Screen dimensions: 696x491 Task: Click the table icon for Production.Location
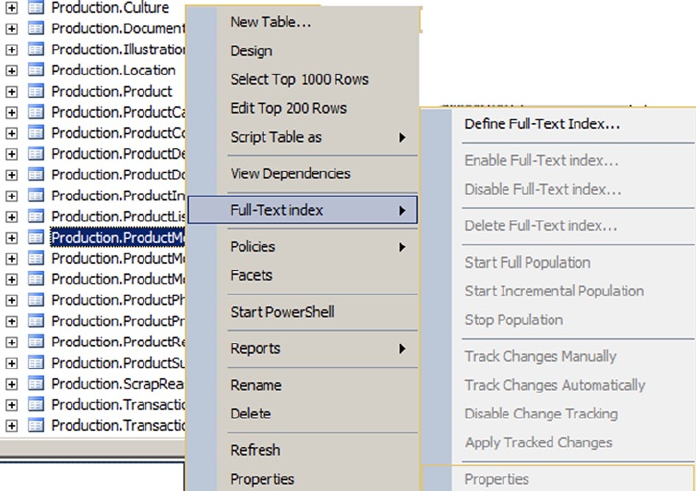(x=35, y=70)
